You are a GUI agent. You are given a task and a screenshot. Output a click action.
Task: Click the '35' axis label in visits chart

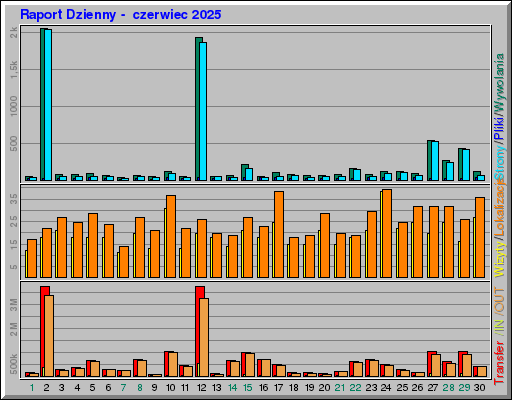pyautogui.click(x=14, y=199)
